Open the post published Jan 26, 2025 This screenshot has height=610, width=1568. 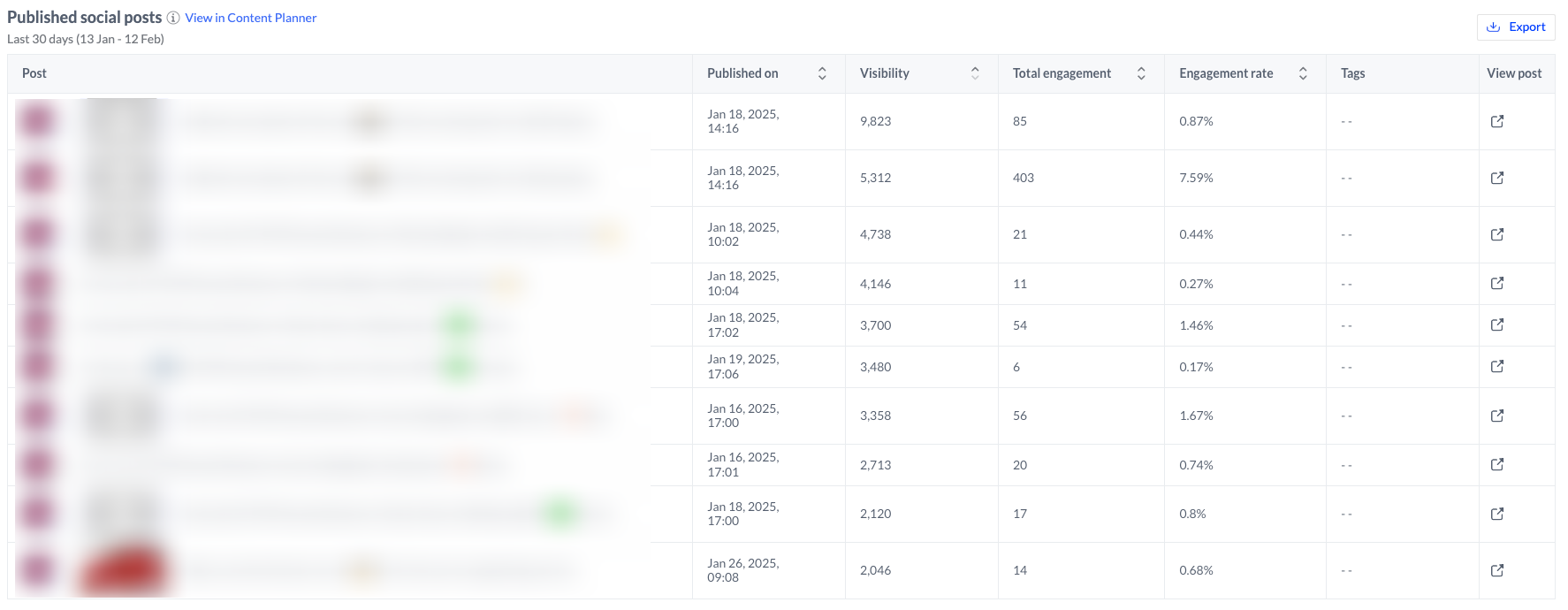point(1496,570)
